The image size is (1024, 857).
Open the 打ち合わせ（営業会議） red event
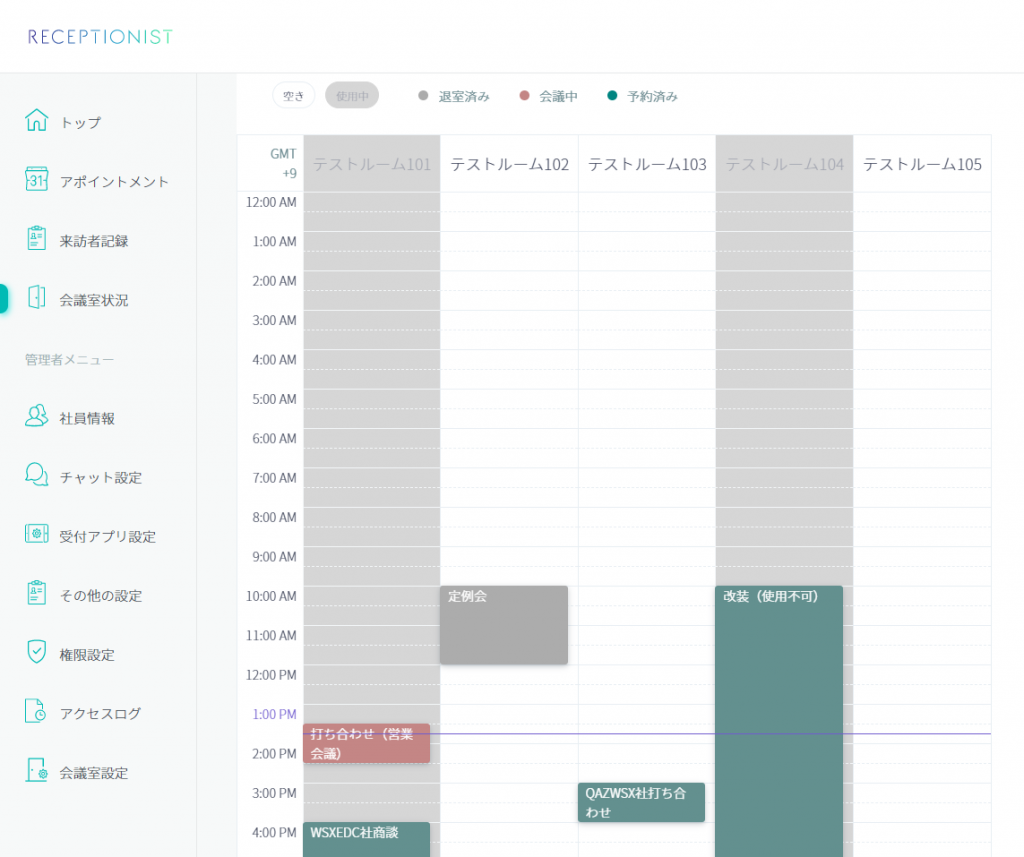click(x=366, y=743)
